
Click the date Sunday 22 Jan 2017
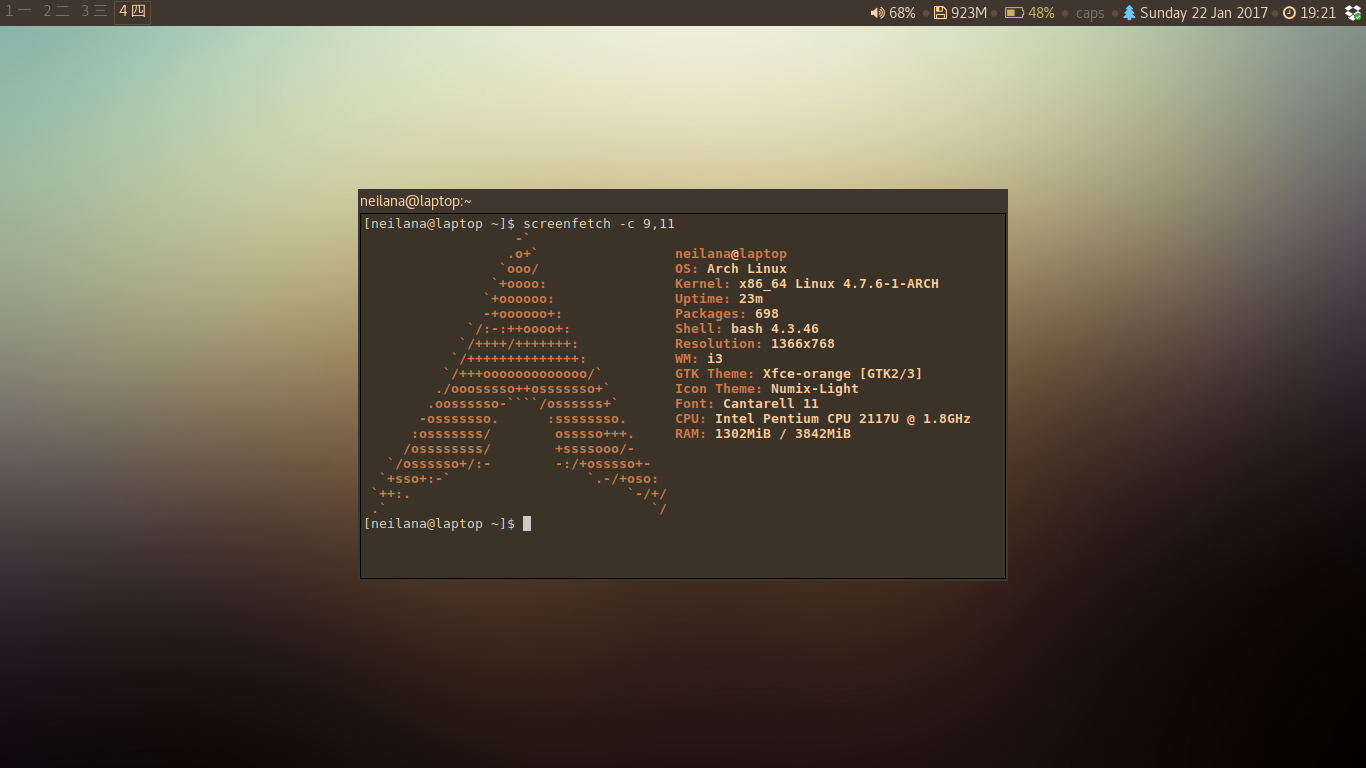pyautogui.click(x=1204, y=13)
